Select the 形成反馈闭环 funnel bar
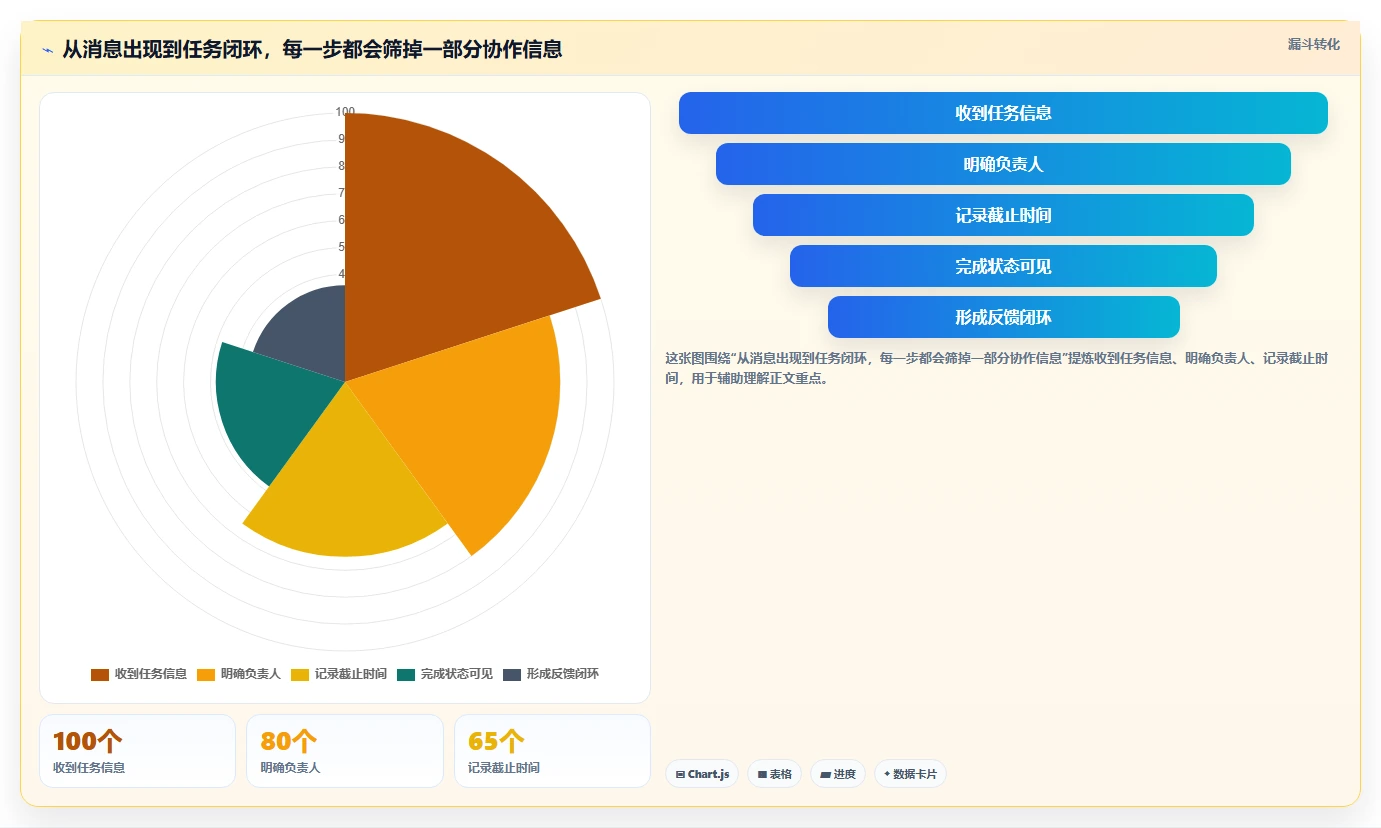 click(1003, 317)
